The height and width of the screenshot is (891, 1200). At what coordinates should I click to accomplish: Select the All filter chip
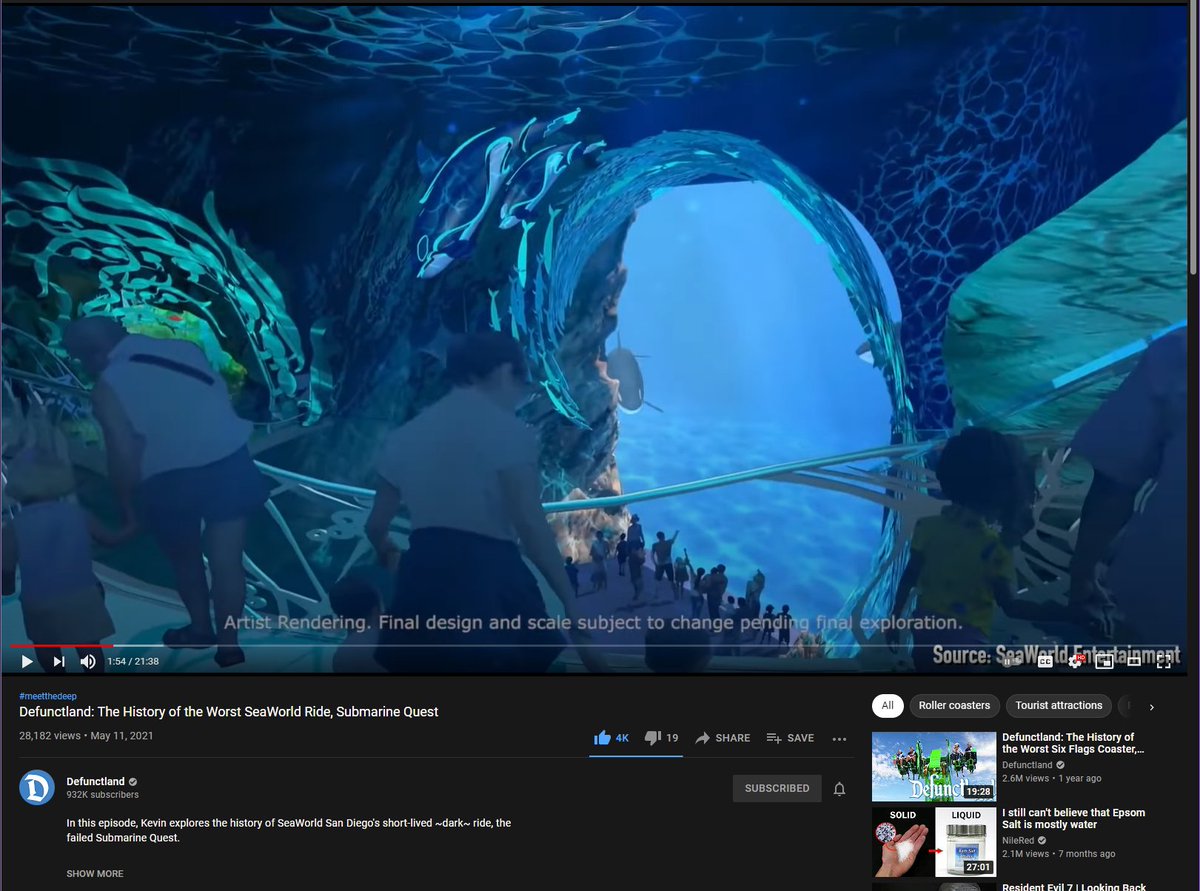click(887, 706)
